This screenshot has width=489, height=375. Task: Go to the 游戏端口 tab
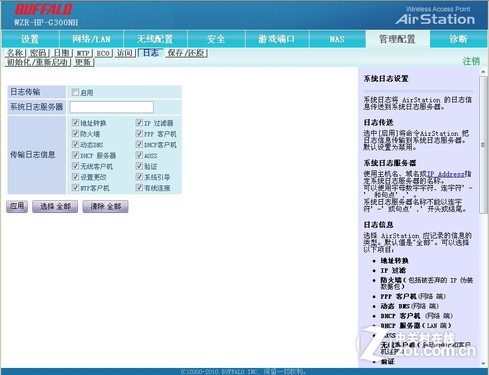(x=277, y=39)
